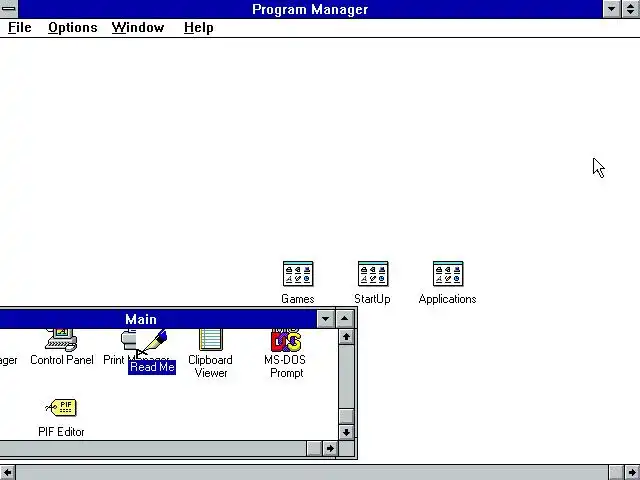Click Program Manager horizontal scroll right arrow
This screenshot has height=480, width=640.
pos(632,473)
